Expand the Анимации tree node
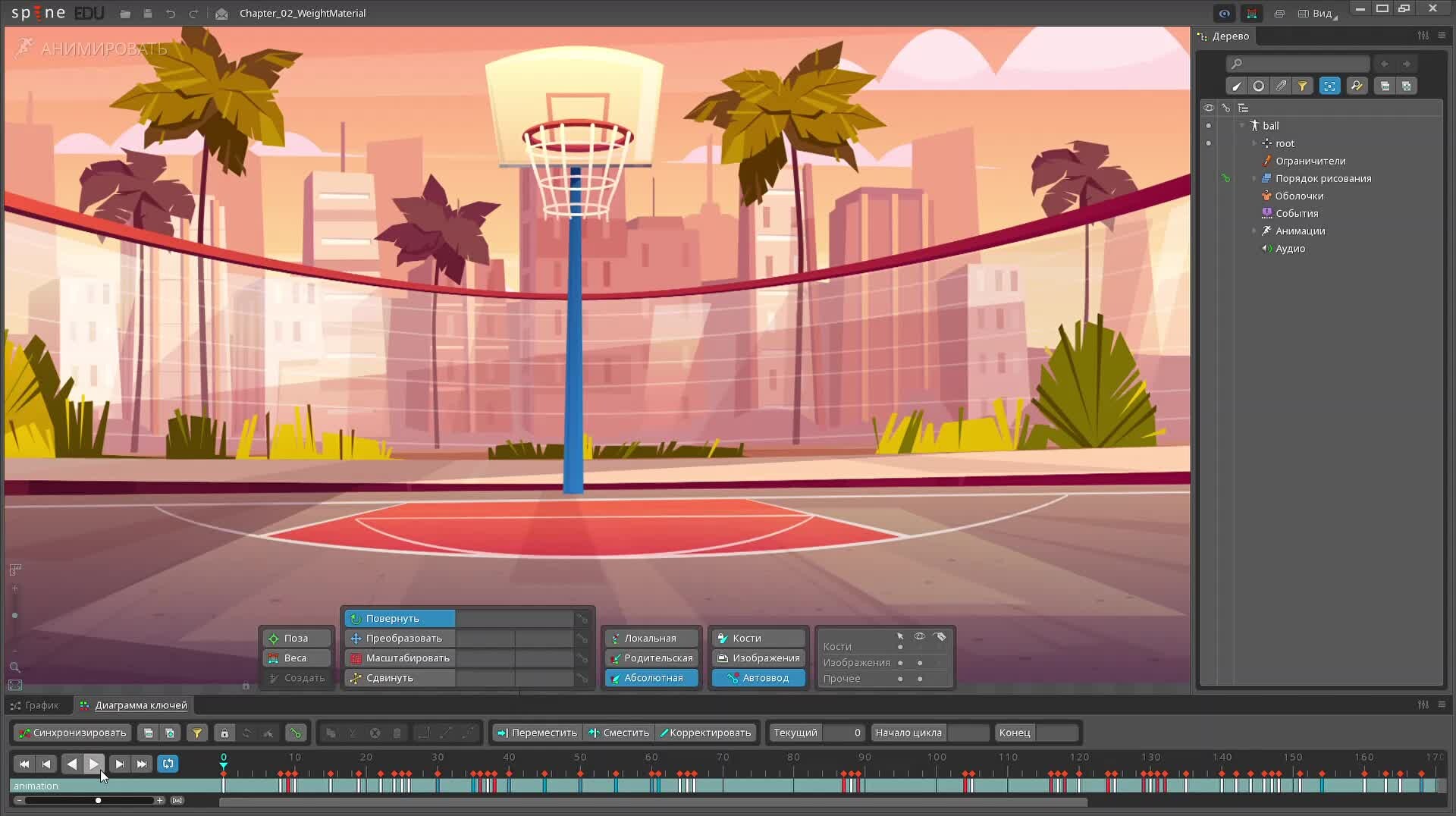Viewport: 1456px width, 816px height. pyautogui.click(x=1254, y=231)
